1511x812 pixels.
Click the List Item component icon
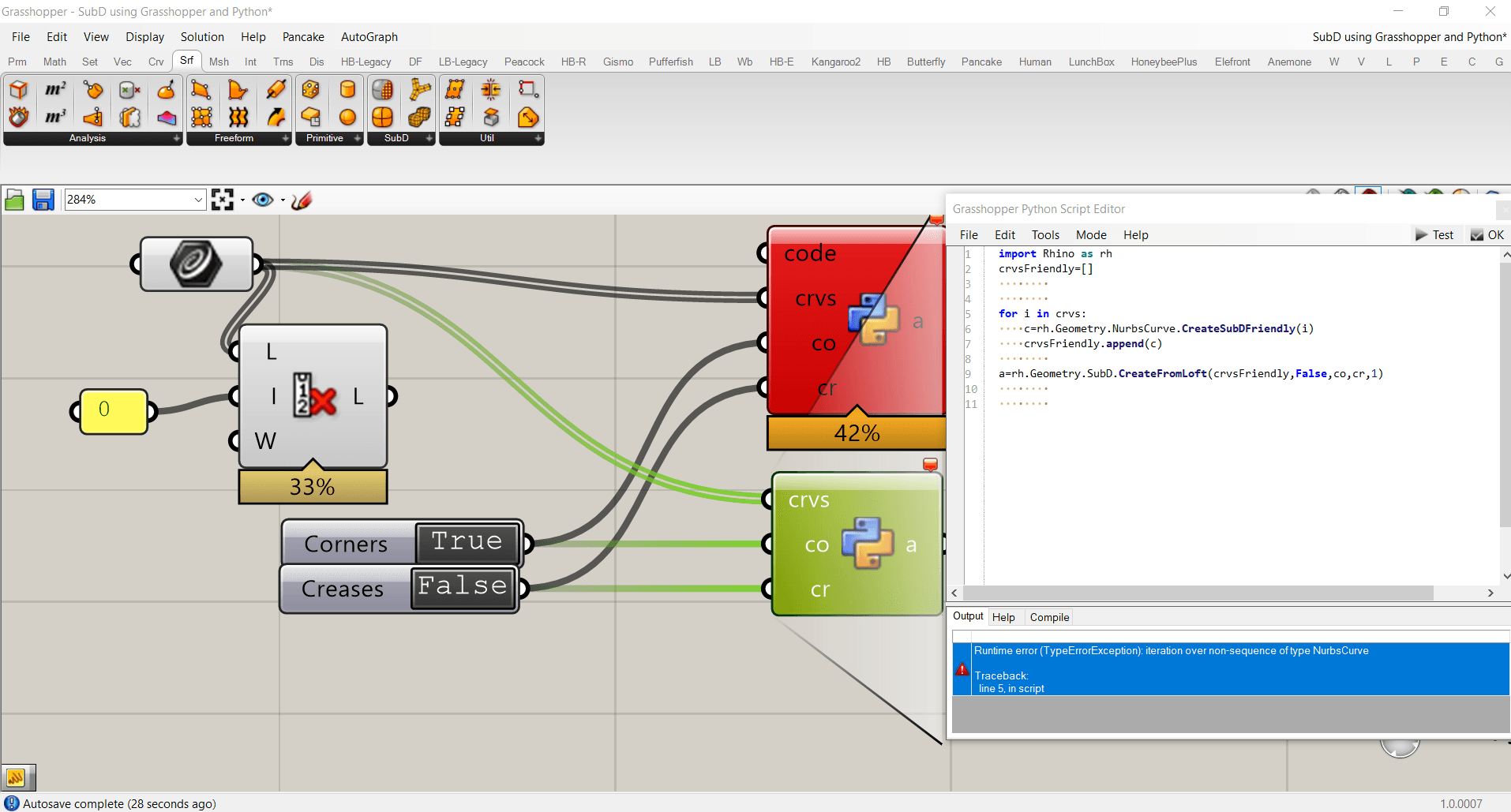click(315, 395)
